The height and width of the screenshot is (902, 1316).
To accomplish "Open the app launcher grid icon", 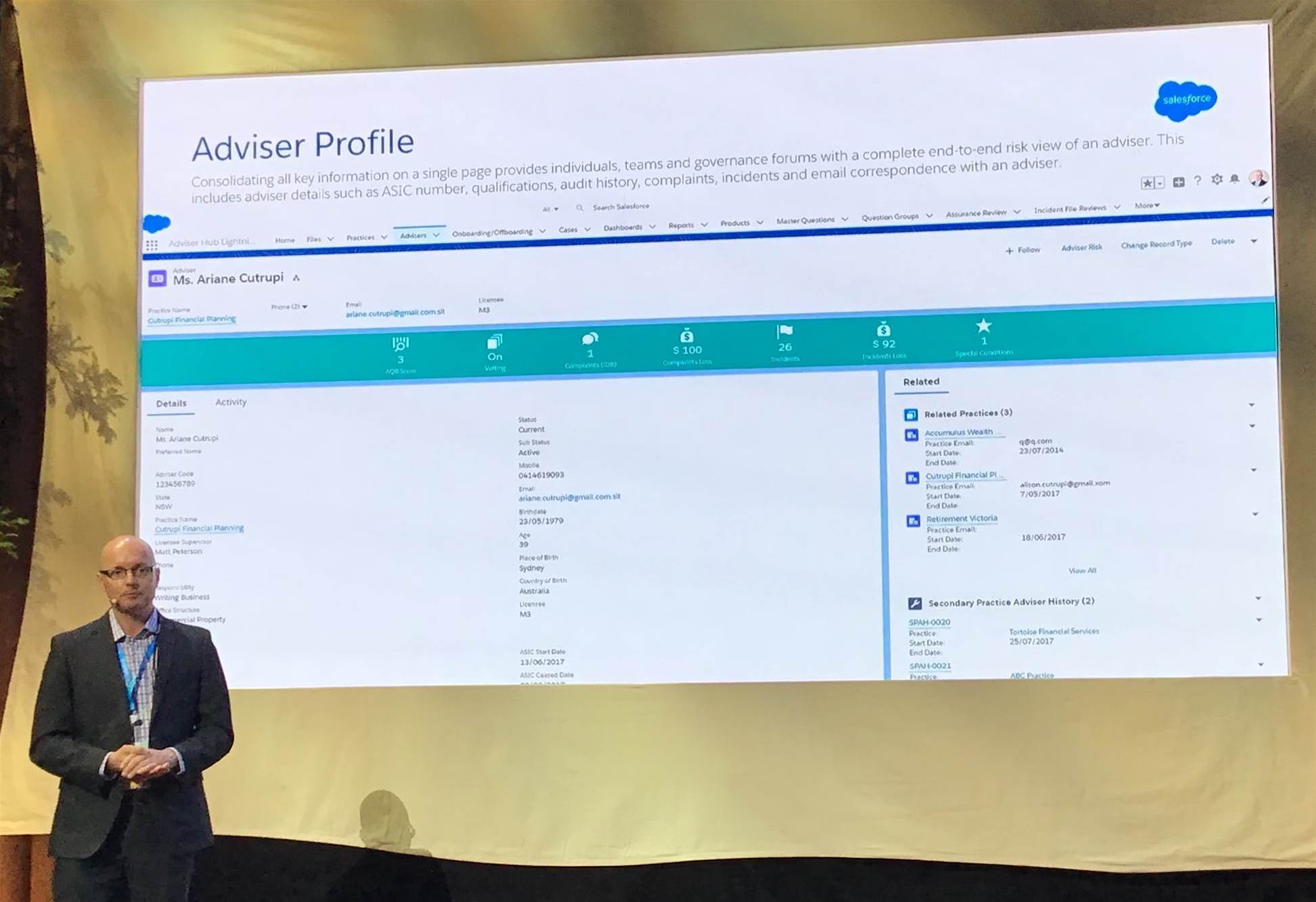I will [x=152, y=245].
